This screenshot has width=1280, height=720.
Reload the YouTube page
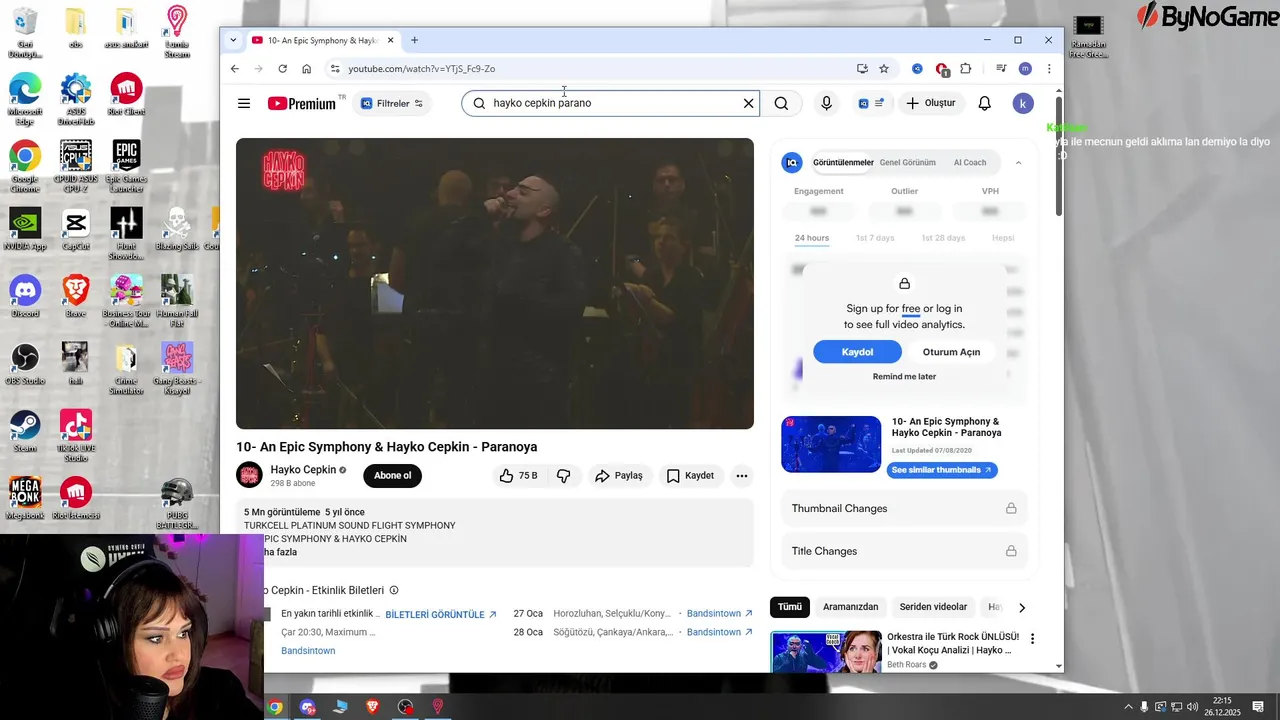tap(282, 69)
